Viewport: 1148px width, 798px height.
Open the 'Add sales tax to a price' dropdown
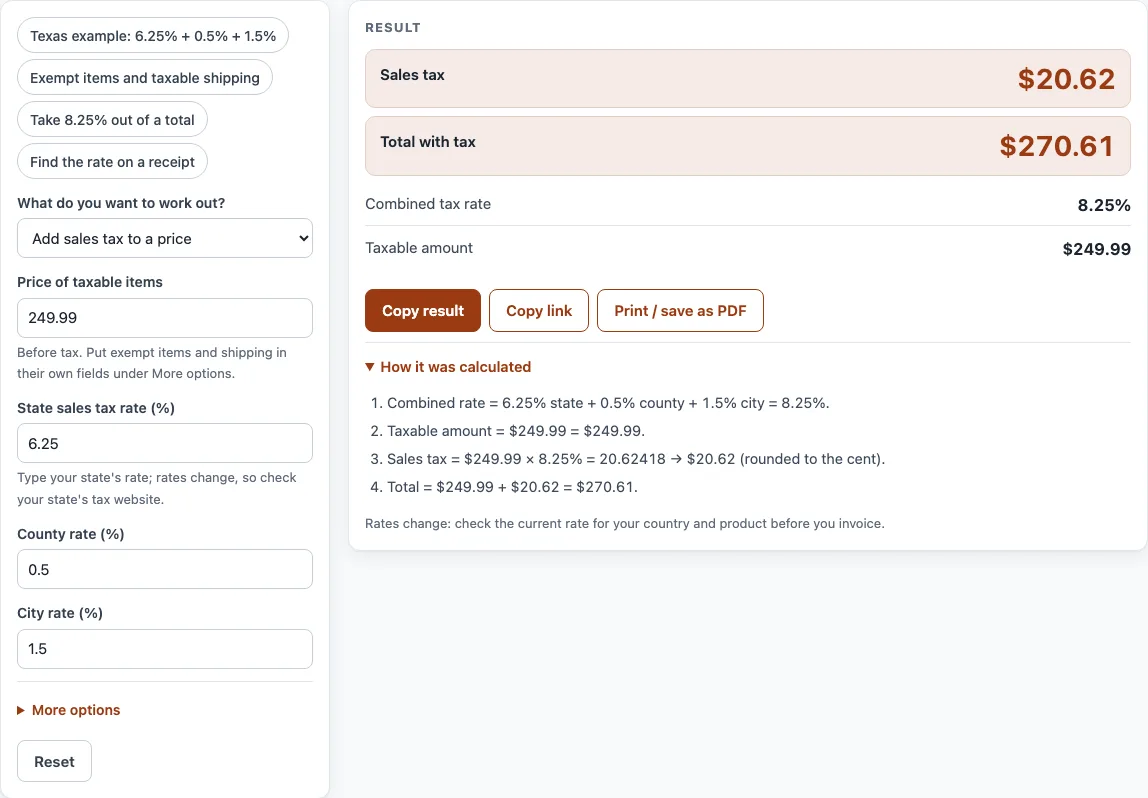(x=165, y=239)
